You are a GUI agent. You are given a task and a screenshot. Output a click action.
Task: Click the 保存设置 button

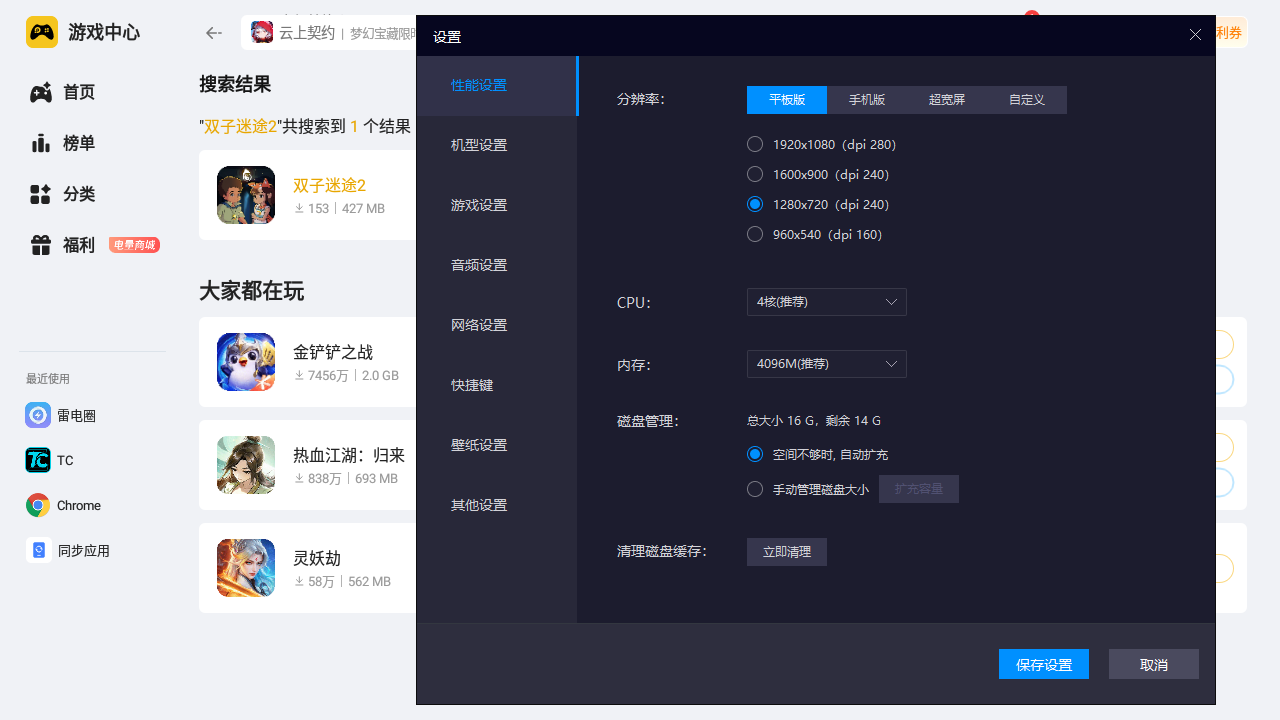[x=1043, y=665]
